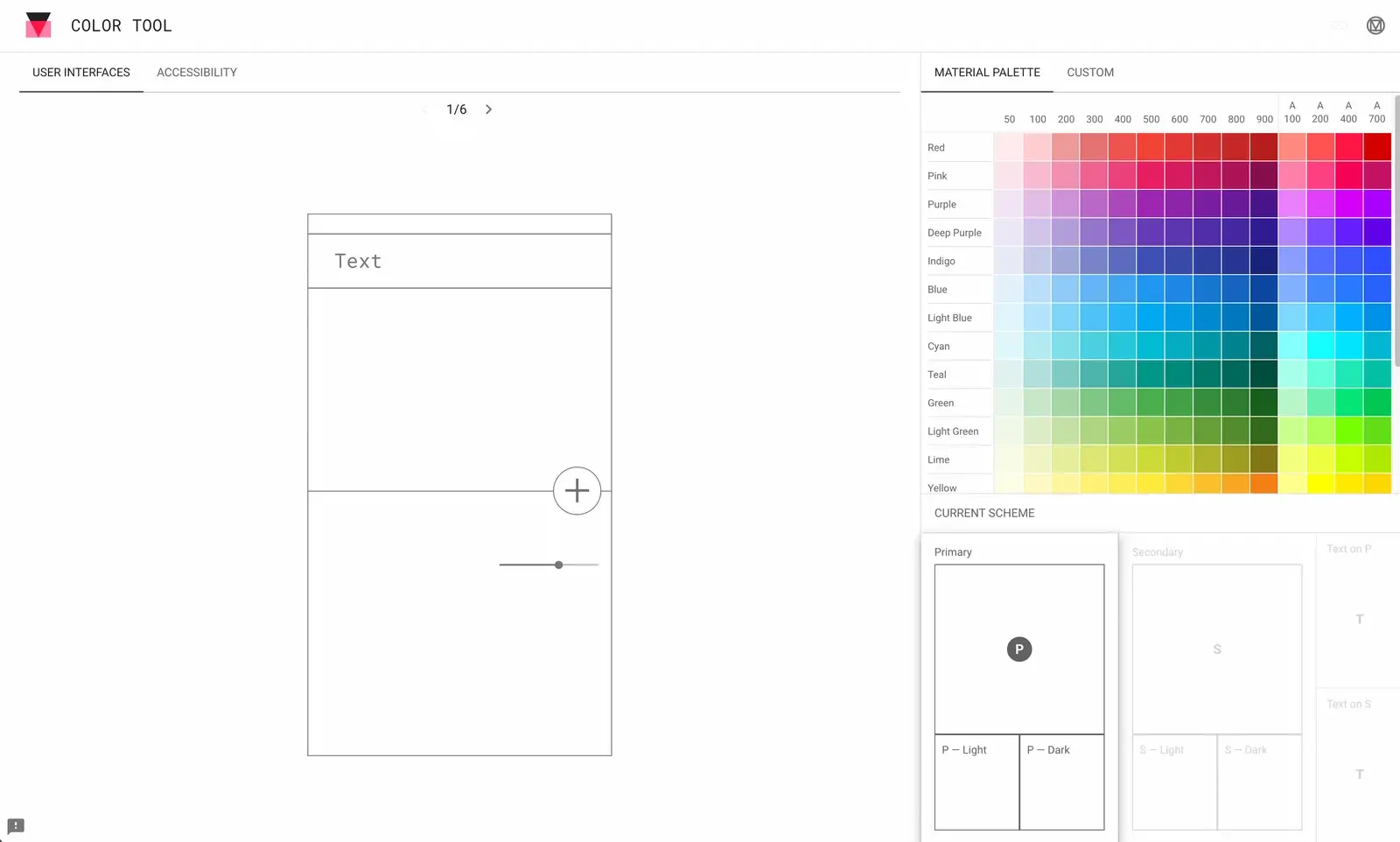Click the slider in the phone preview

tap(558, 565)
